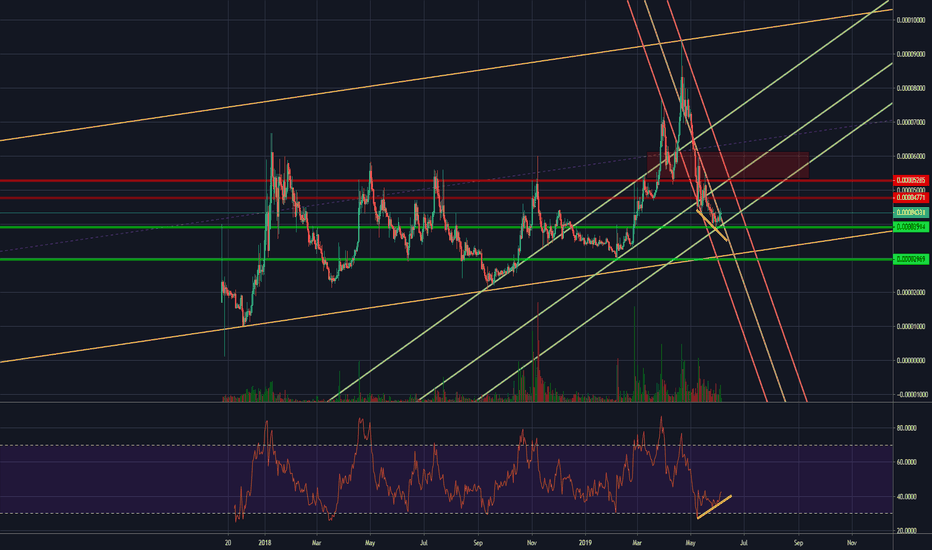Image resolution: width=932 pixels, height=550 pixels.
Task: Click the Mar label following 2019
Action: [x=637, y=543]
